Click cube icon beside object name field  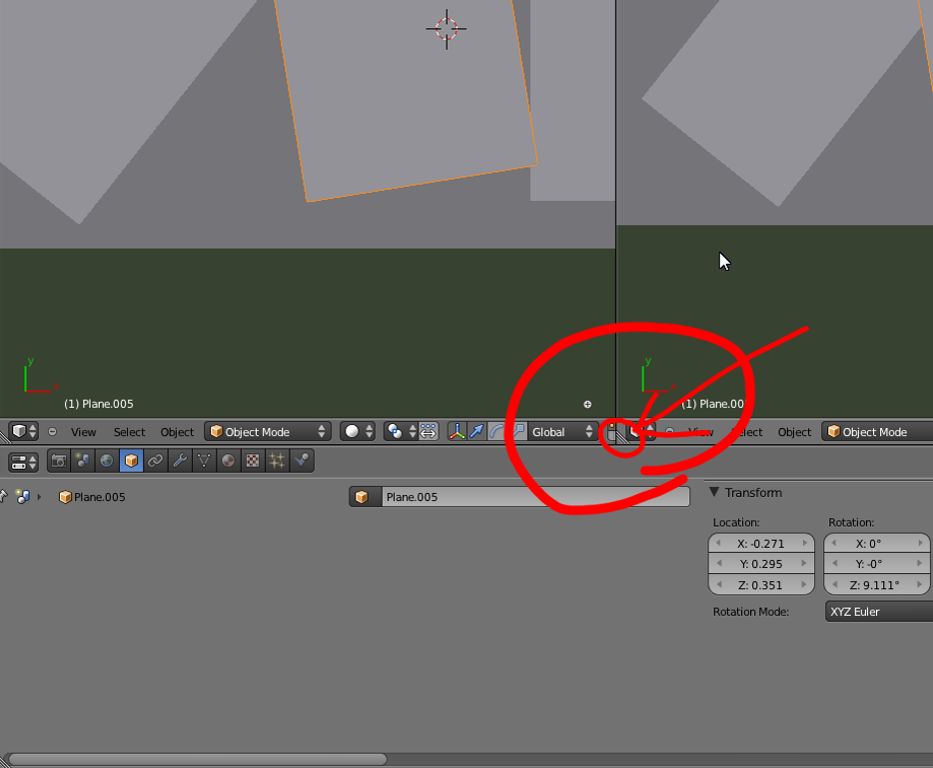pyautogui.click(x=365, y=497)
